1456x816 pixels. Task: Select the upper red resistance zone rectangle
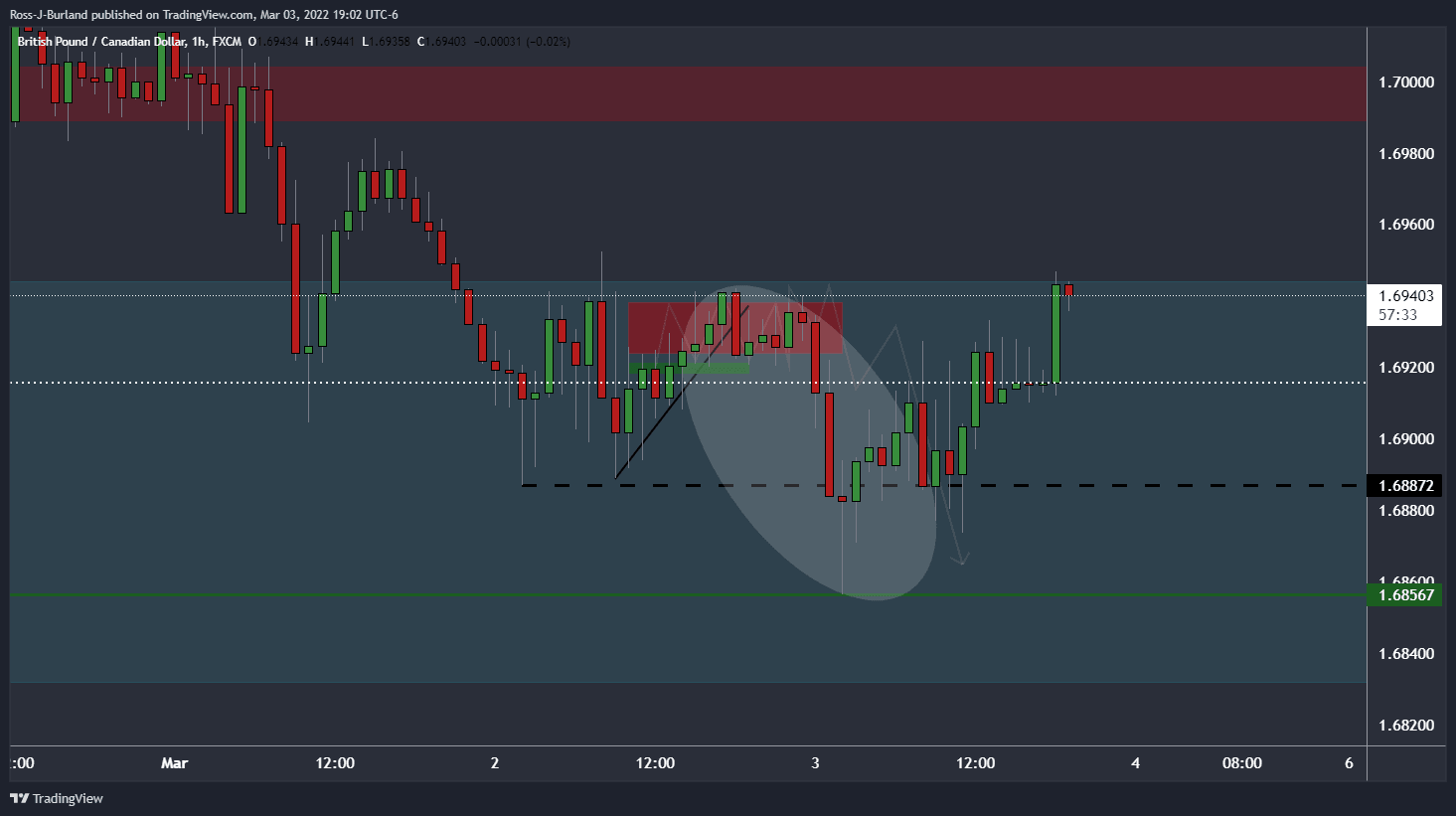(x=688, y=94)
